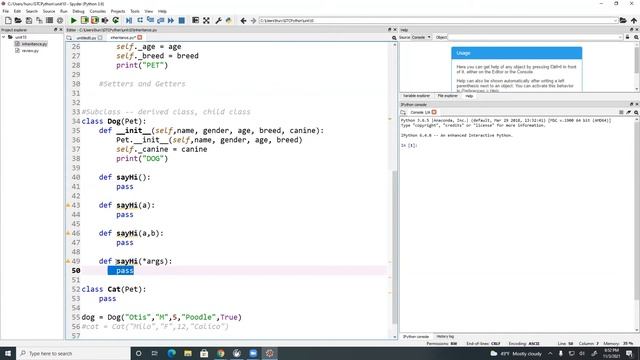The image size is (640, 360).
Task: Save all files using the toolbar icon
Action: click(x=39, y=20)
